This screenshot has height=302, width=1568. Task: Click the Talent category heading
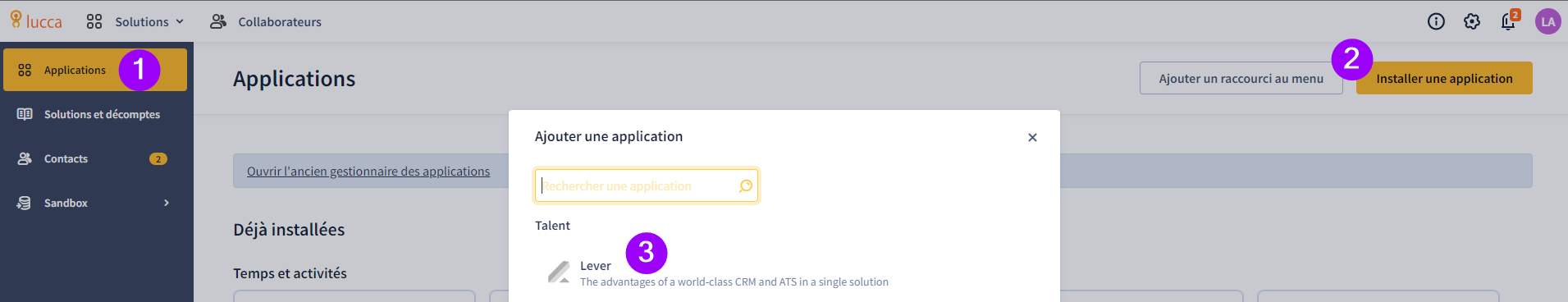click(552, 225)
